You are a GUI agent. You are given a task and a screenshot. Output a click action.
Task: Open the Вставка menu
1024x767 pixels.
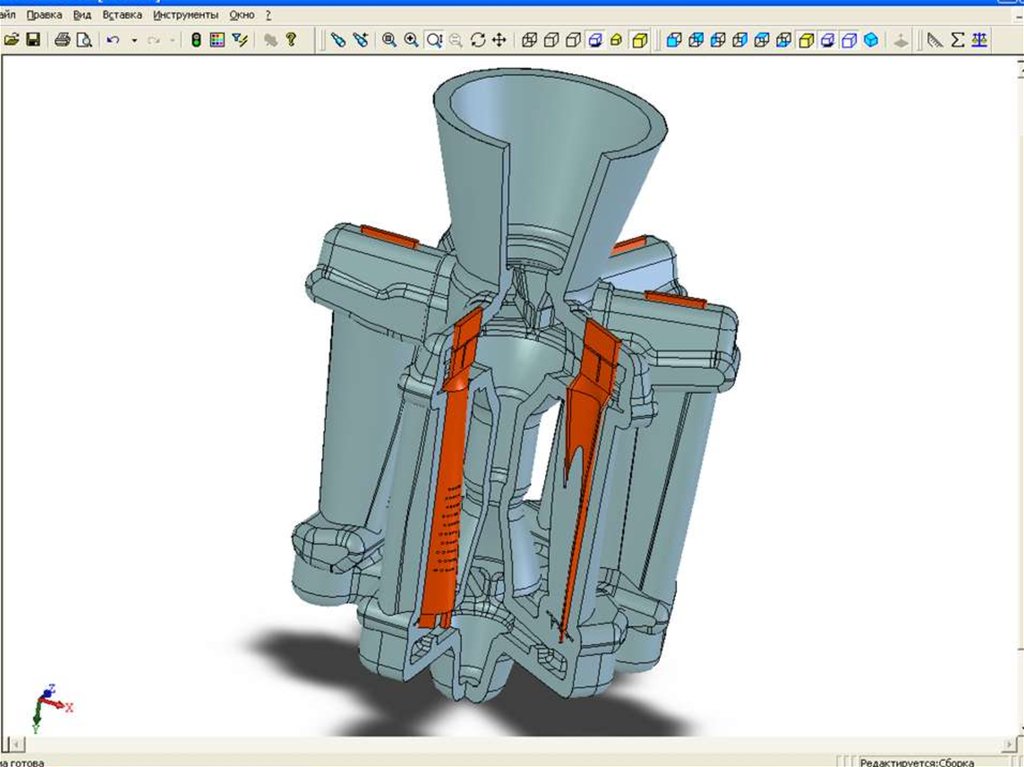[x=122, y=16]
